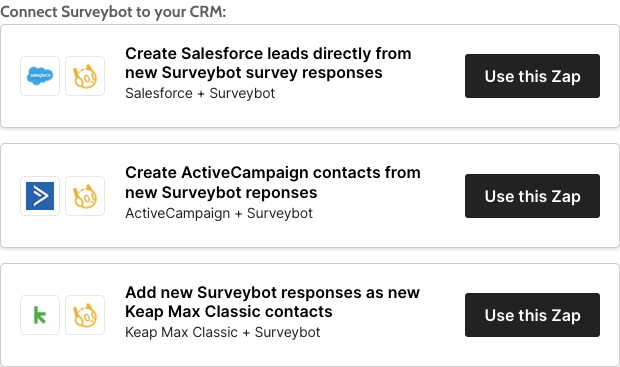Use this Zap for ActiveCampaign contacts
This screenshot has height=367, width=620.
532,196
